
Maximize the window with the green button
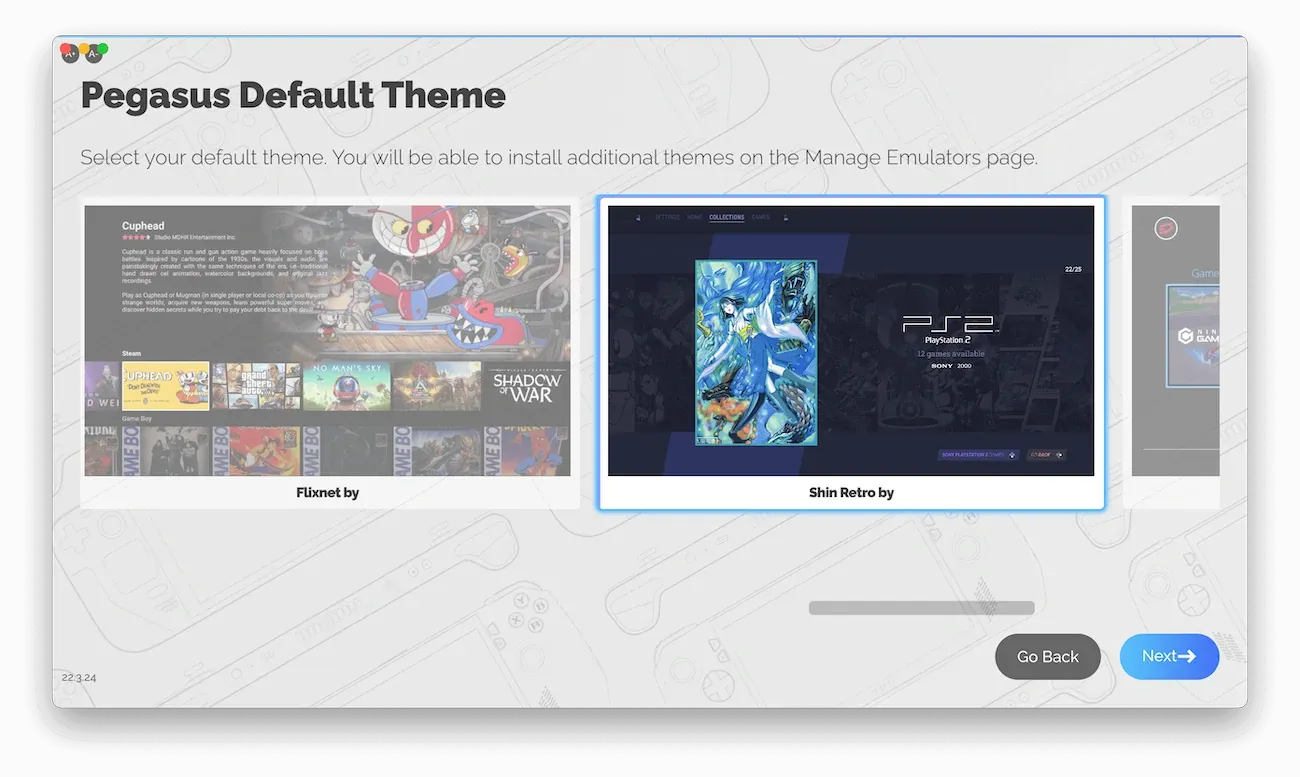102,48
